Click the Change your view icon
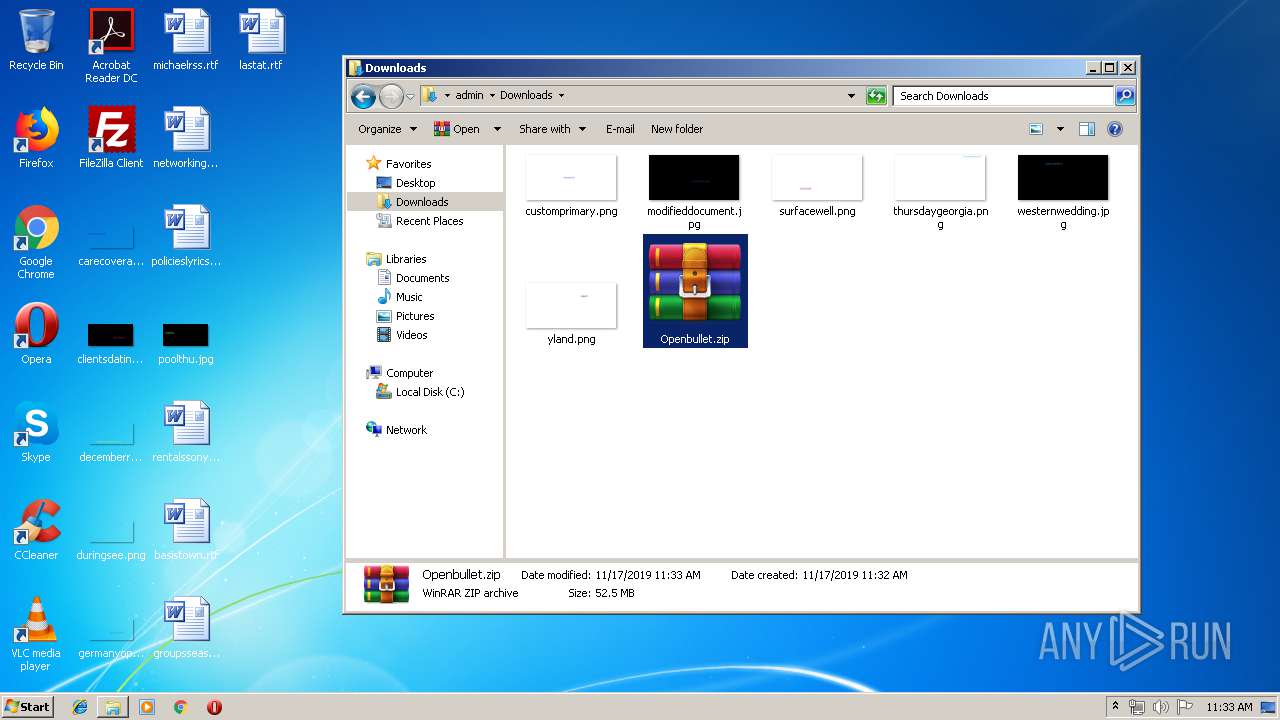This screenshot has width=1280, height=720. (1036, 129)
